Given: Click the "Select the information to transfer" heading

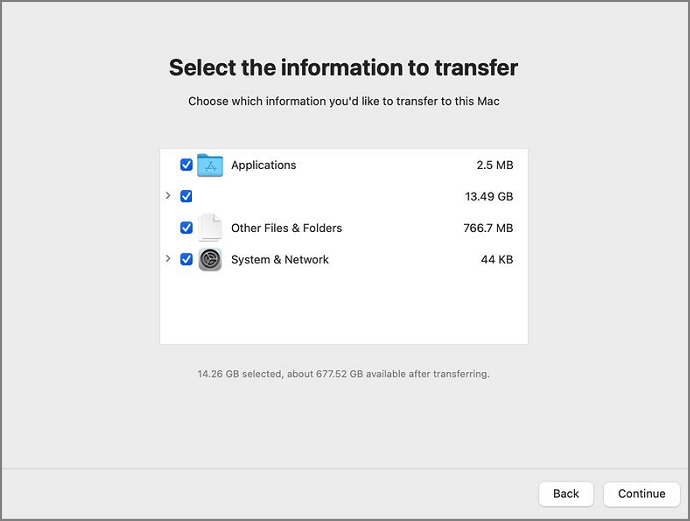Looking at the screenshot, I should pos(344,68).
